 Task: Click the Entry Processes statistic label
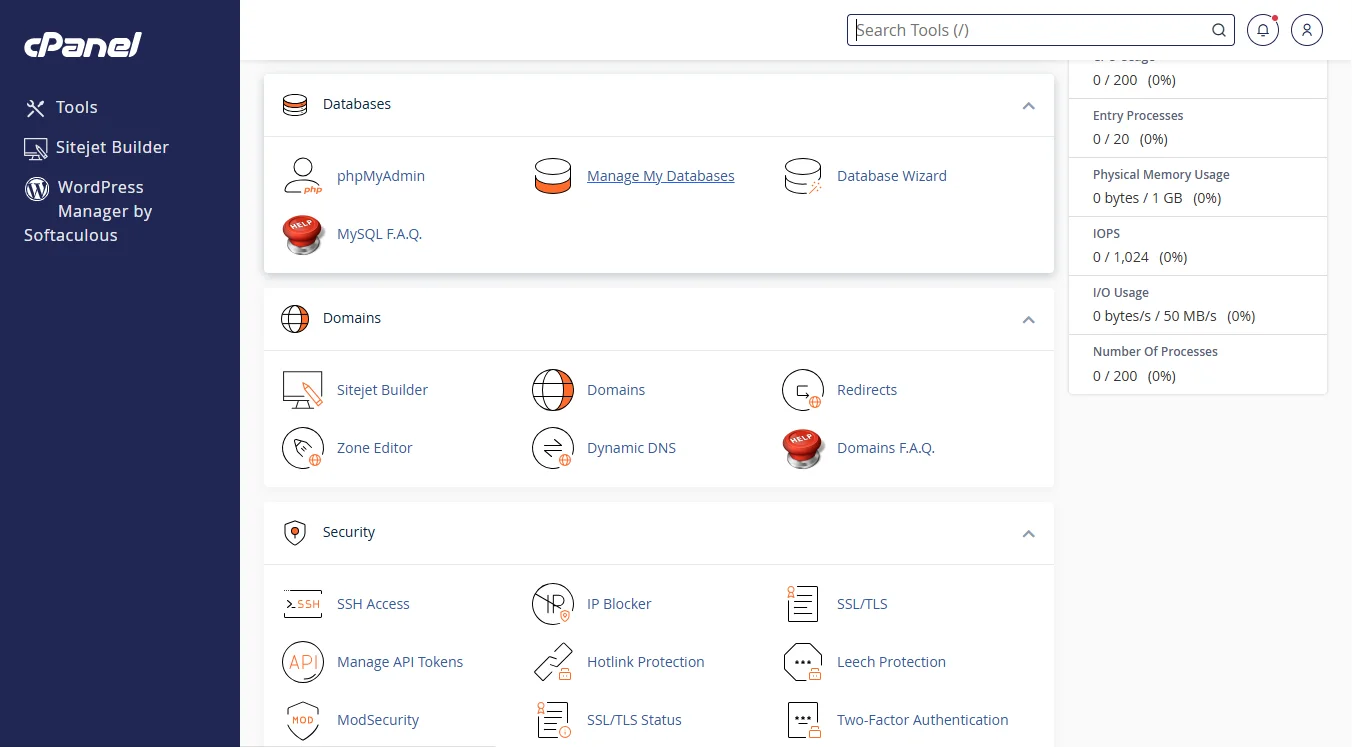click(1138, 116)
